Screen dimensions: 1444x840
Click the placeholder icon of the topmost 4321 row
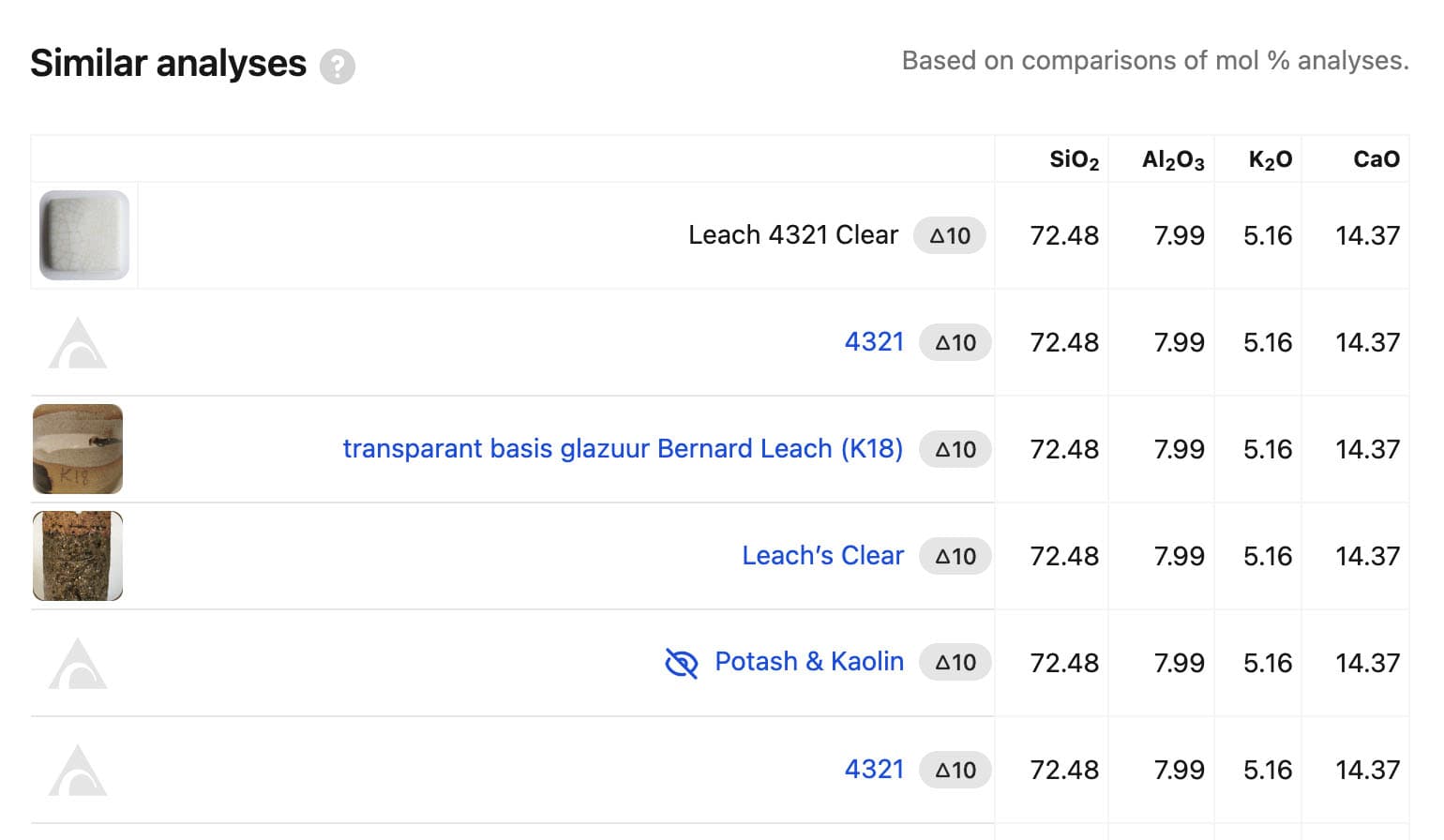[x=78, y=343]
